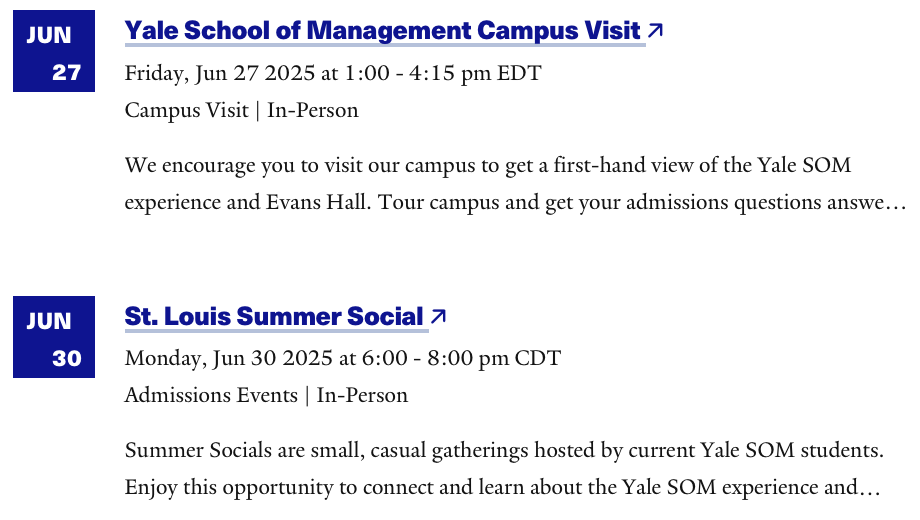Click In-Person label of the Campus Visit event
Viewport: 920px width, 520px height.
[313, 110]
